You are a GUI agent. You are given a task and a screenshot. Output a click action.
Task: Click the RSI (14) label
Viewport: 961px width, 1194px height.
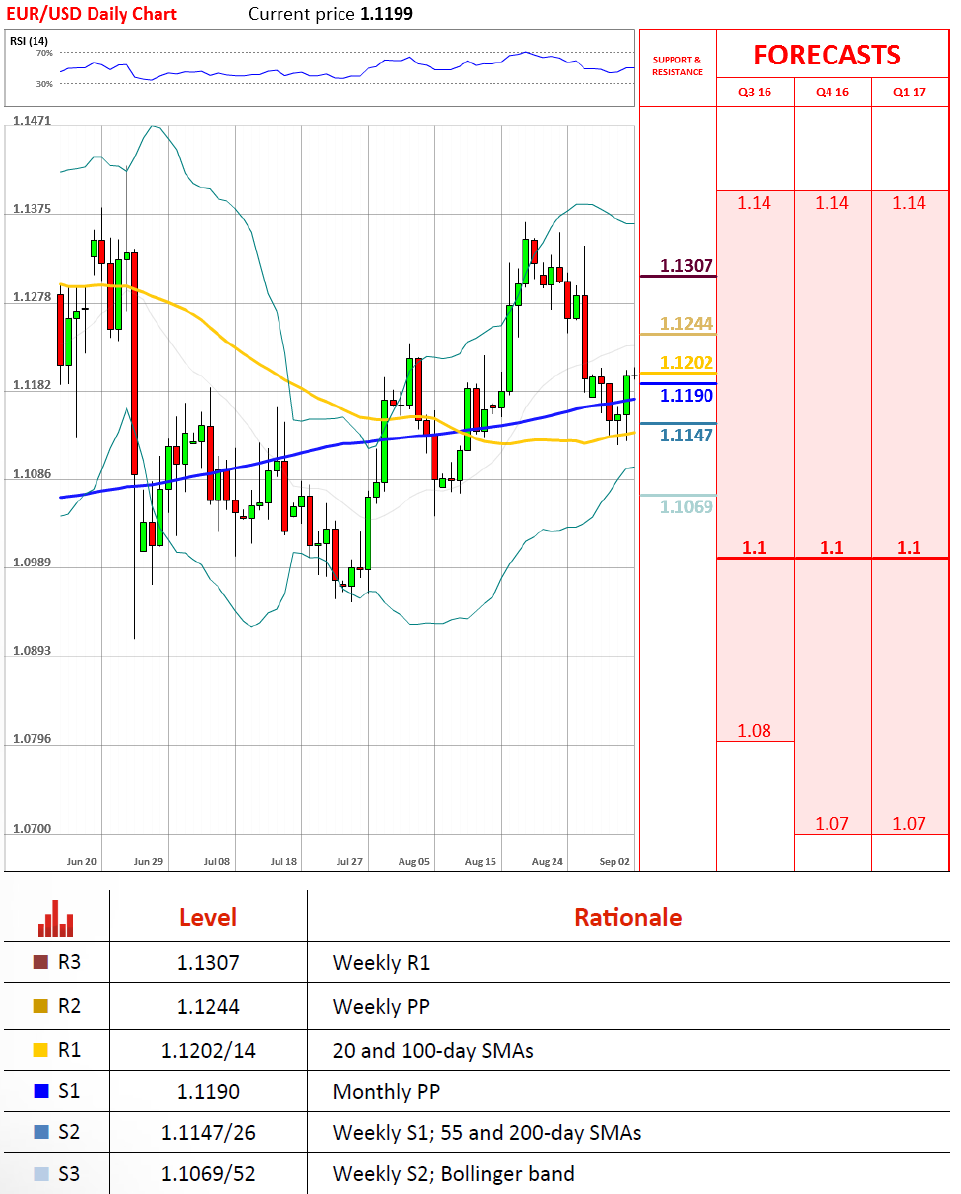coord(29,41)
